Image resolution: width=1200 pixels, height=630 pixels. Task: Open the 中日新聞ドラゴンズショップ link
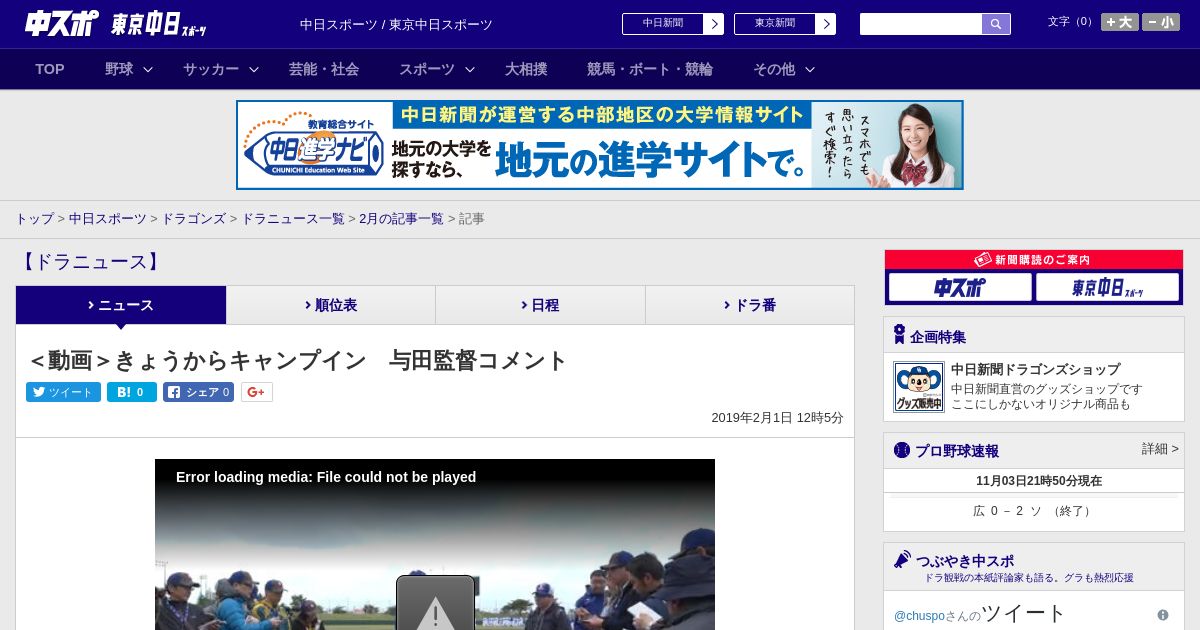click(x=1035, y=369)
